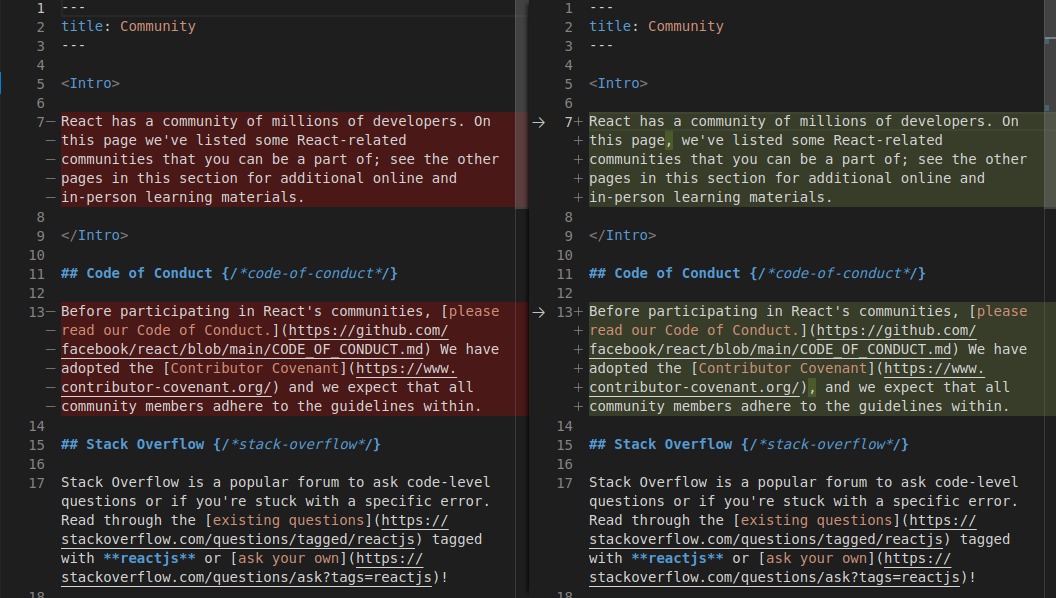Click 'Stack Overflow is a popular forum' in left pane
1056x598 pixels.
coord(200,482)
